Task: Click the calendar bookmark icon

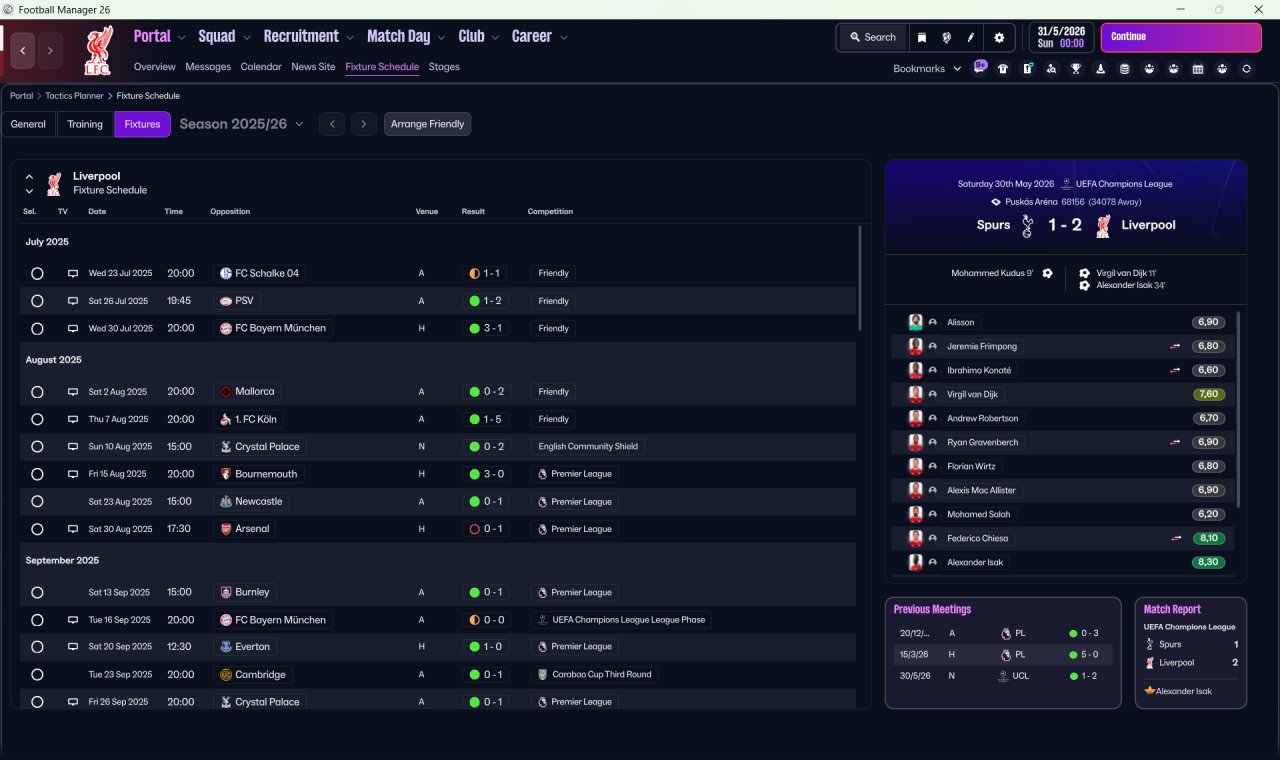Action: [1198, 69]
